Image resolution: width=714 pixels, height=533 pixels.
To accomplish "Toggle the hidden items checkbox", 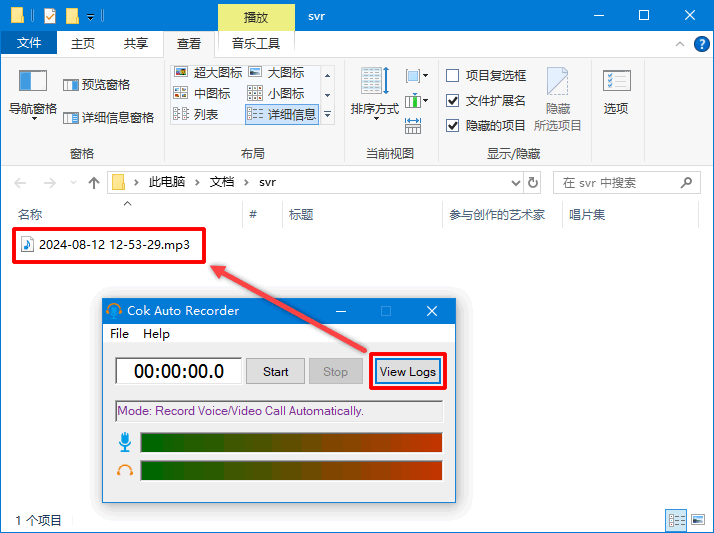I will [453, 126].
